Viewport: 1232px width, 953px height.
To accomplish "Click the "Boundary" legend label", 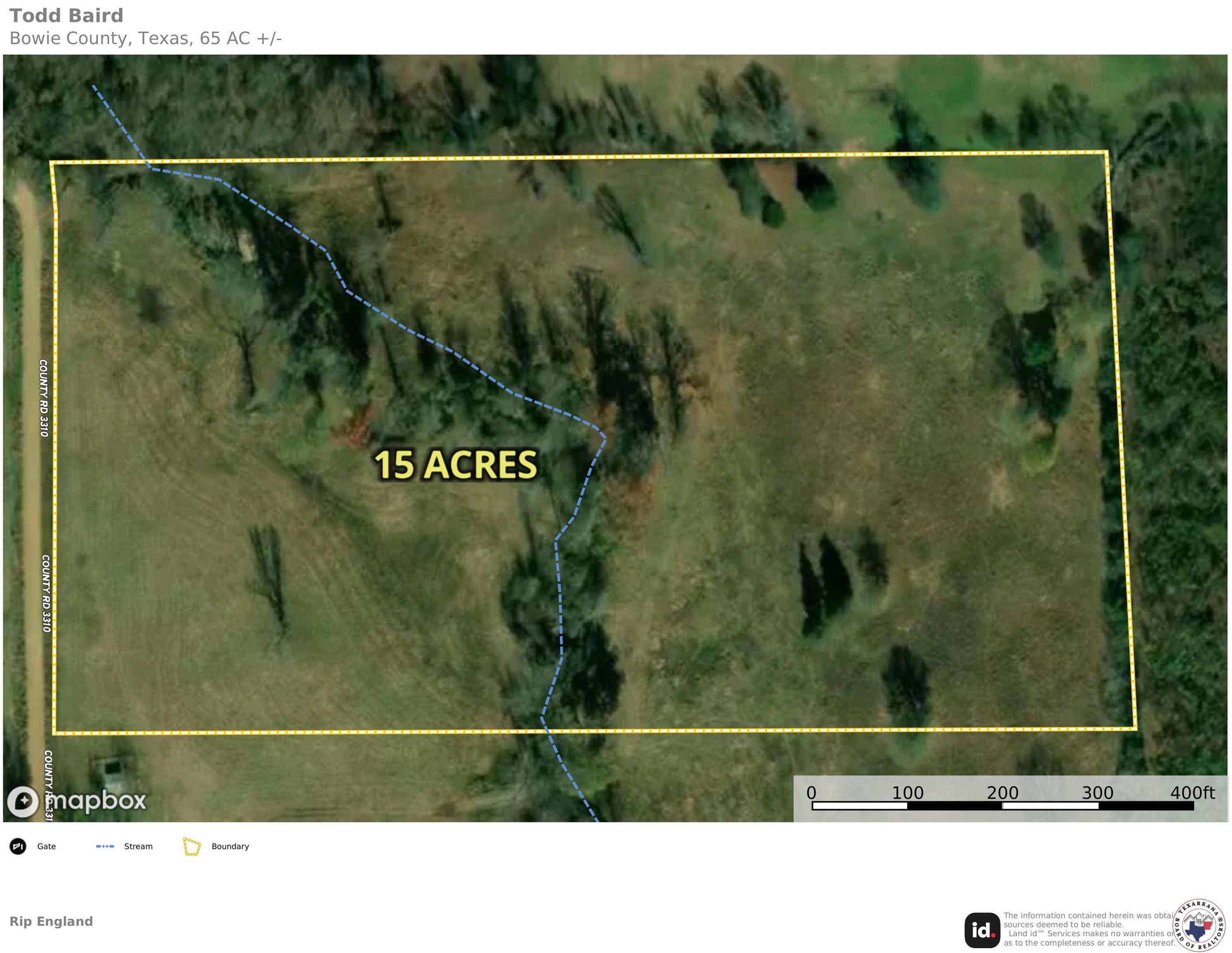I will [x=230, y=846].
